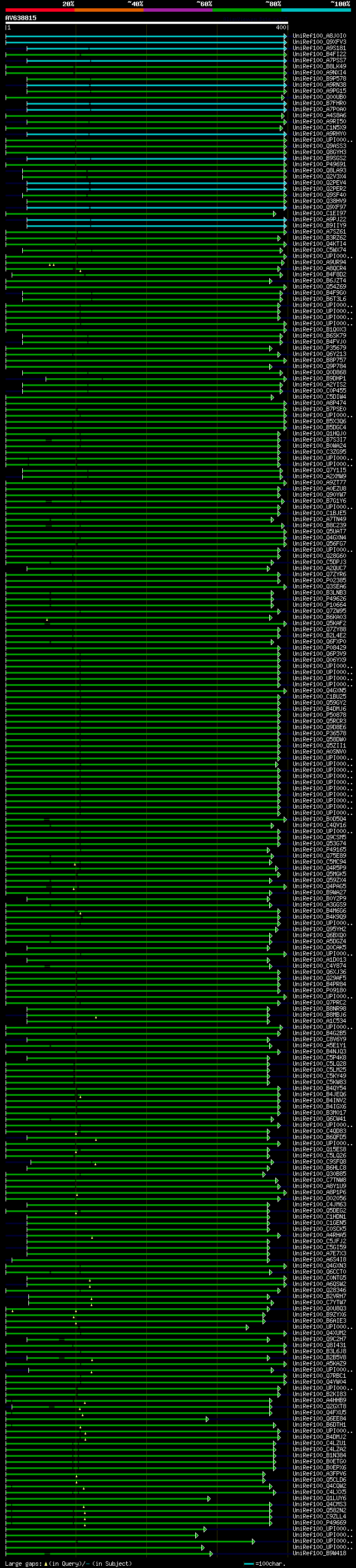The image size is (356, 1568).
Task: Click UniRef100_Q7RBC1 label
Action: [319, 1376]
